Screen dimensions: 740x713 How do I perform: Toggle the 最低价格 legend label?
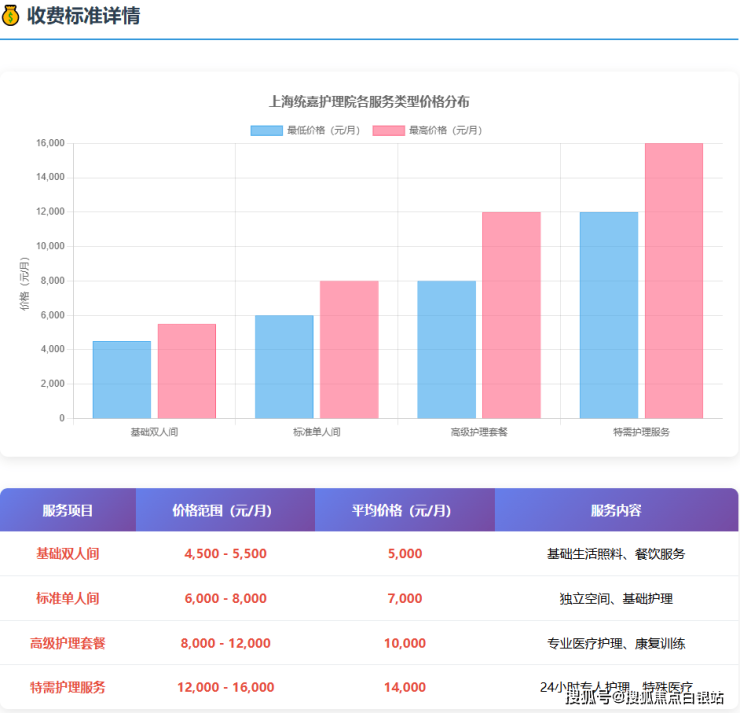(x=323, y=130)
